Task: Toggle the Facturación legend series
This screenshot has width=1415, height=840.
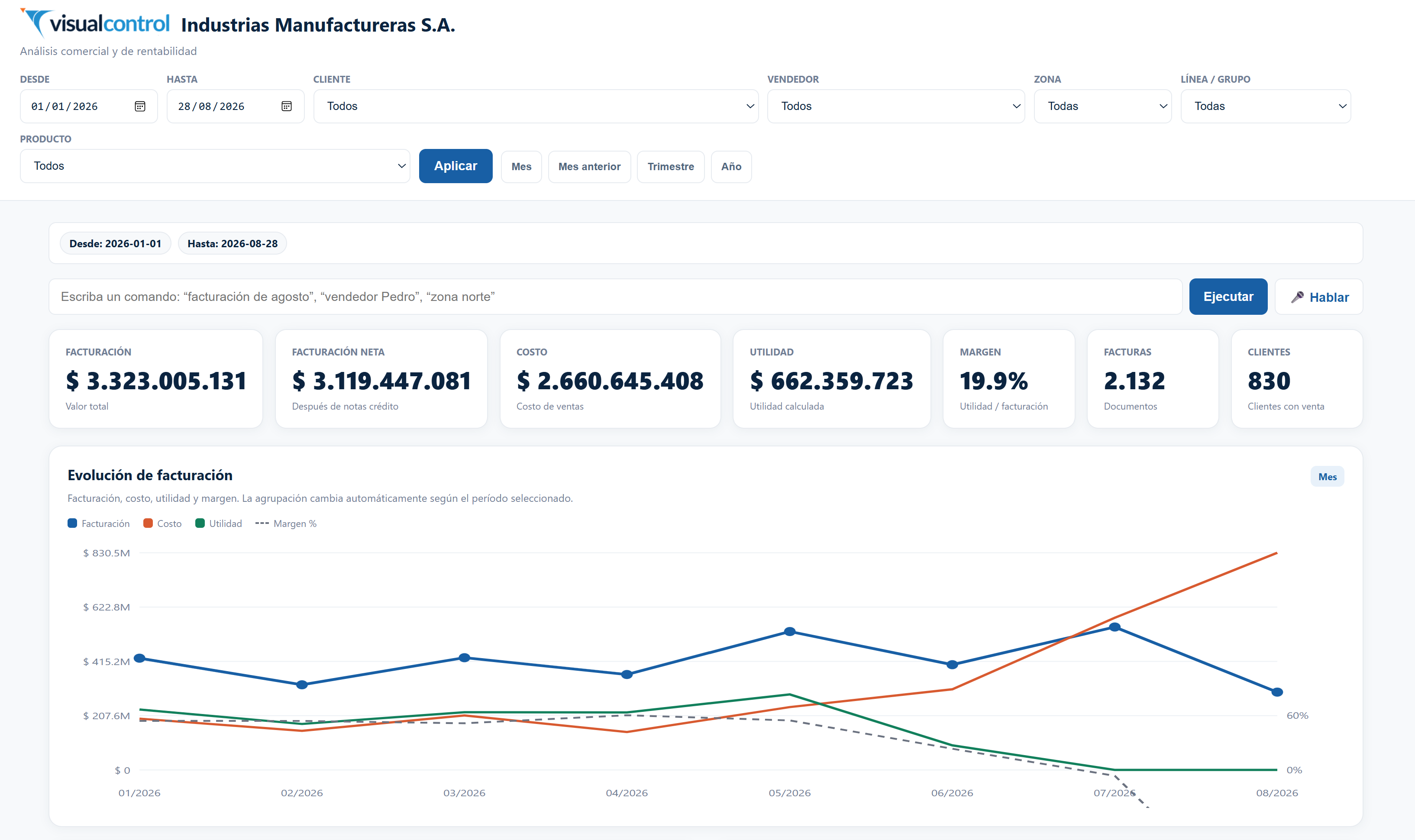Action: click(98, 523)
